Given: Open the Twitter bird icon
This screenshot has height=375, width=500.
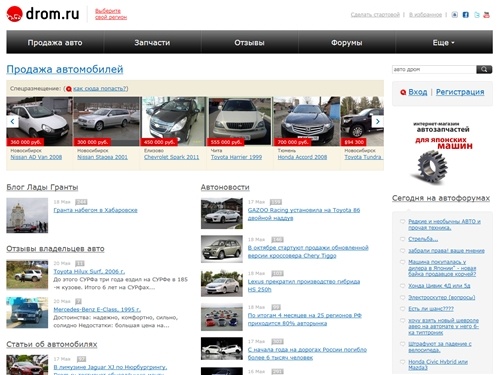Looking at the screenshot, I should point(477,15).
